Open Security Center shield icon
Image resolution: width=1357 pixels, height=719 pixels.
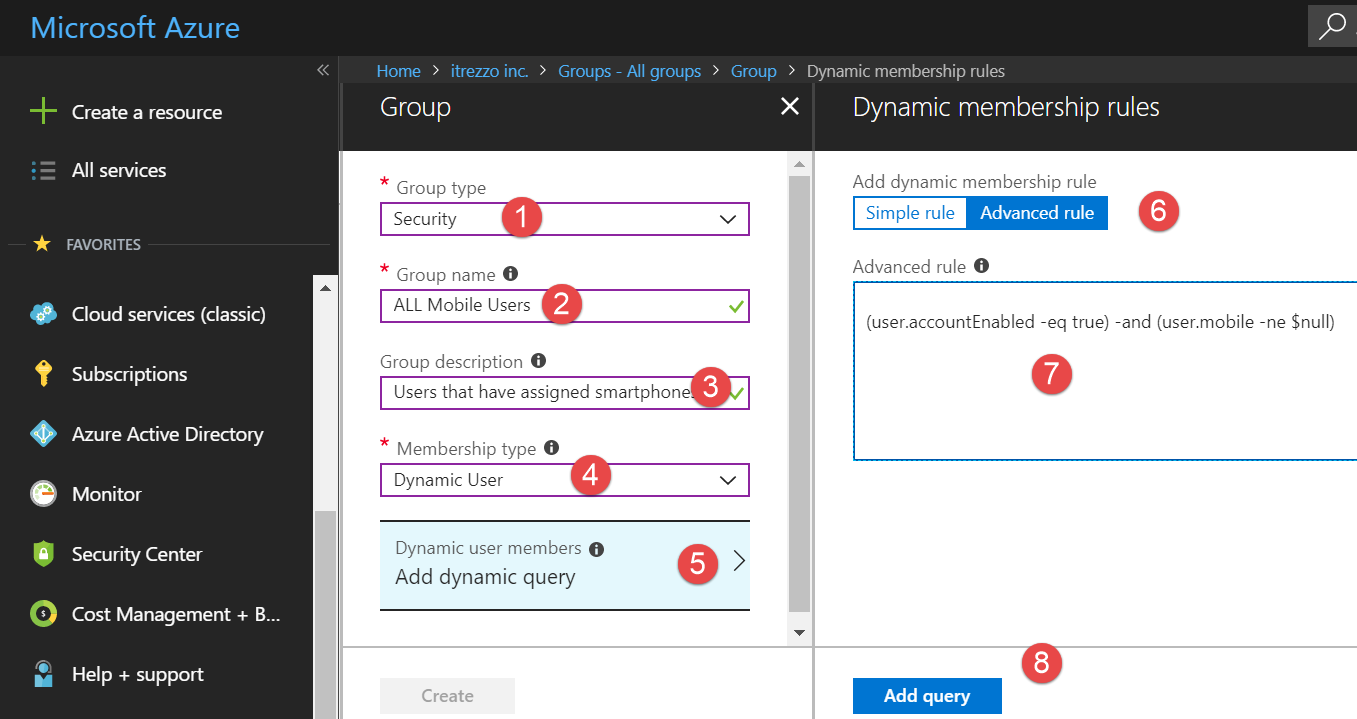tap(43, 554)
